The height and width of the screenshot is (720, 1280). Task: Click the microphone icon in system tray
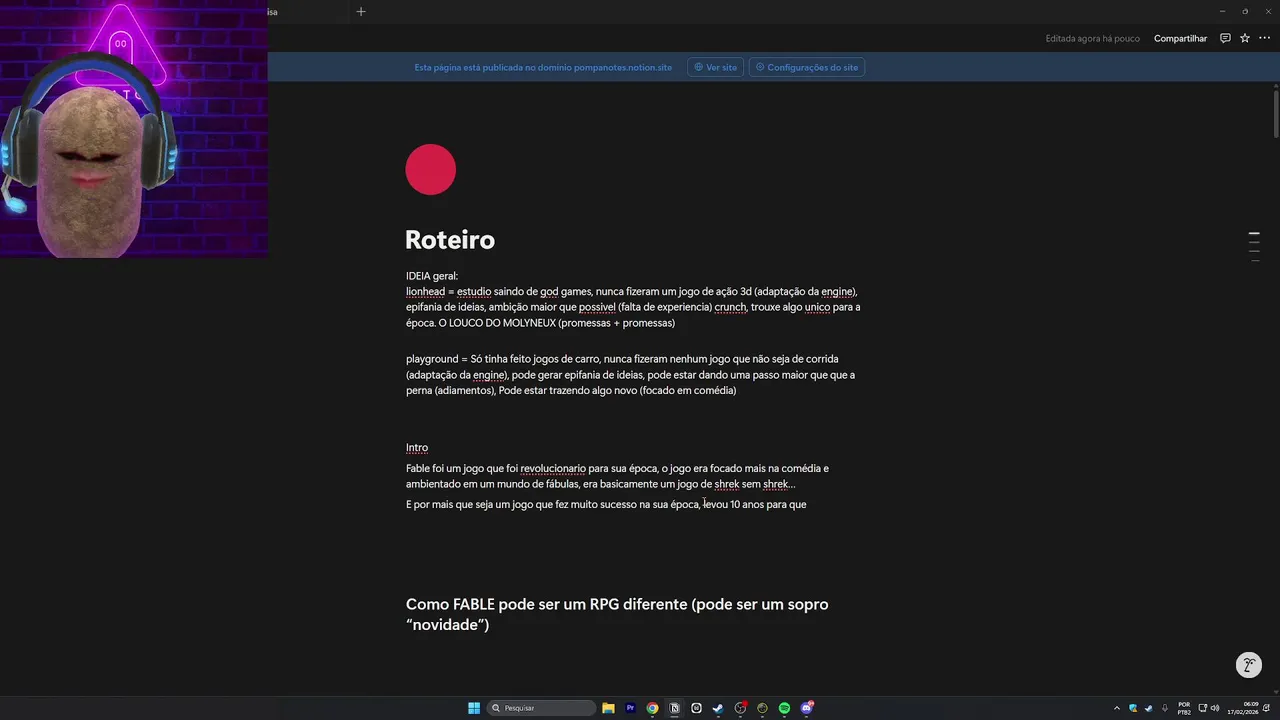[1164, 708]
